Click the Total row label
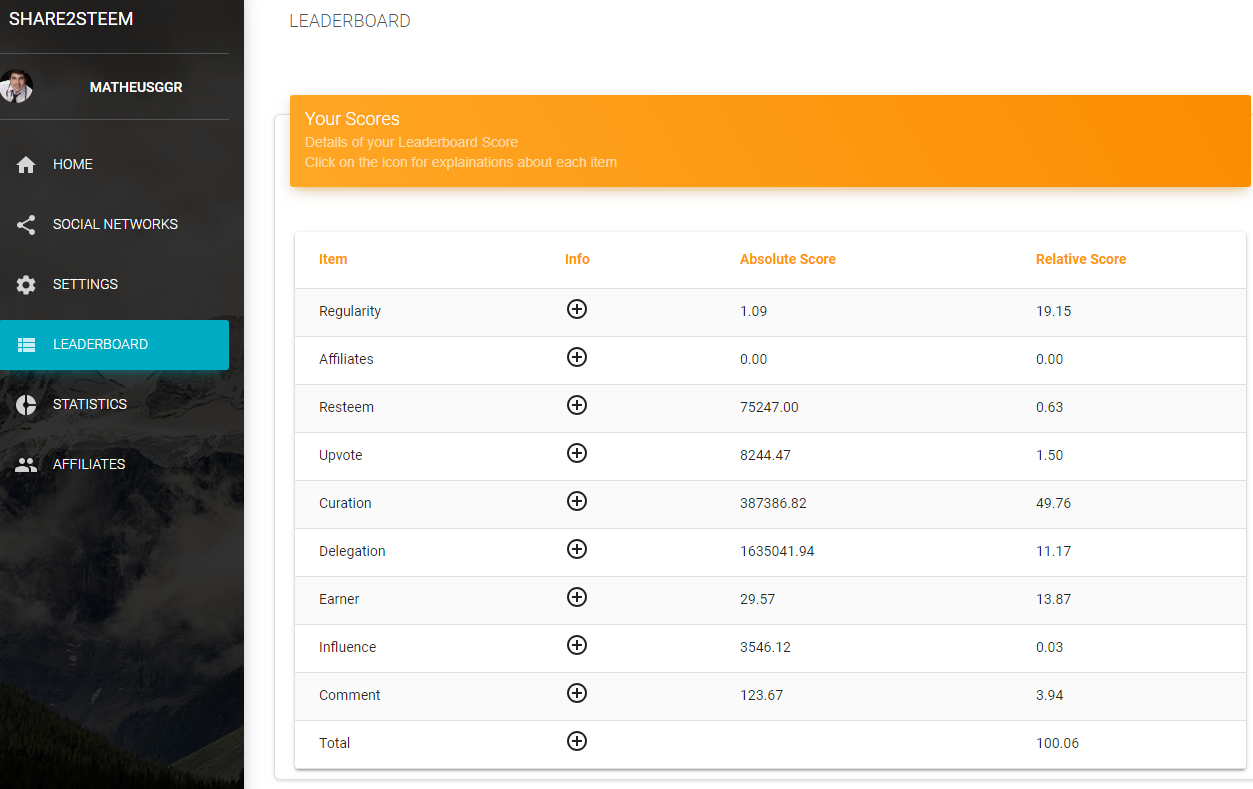The width and height of the screenshot is (1253, 789). 335,743
